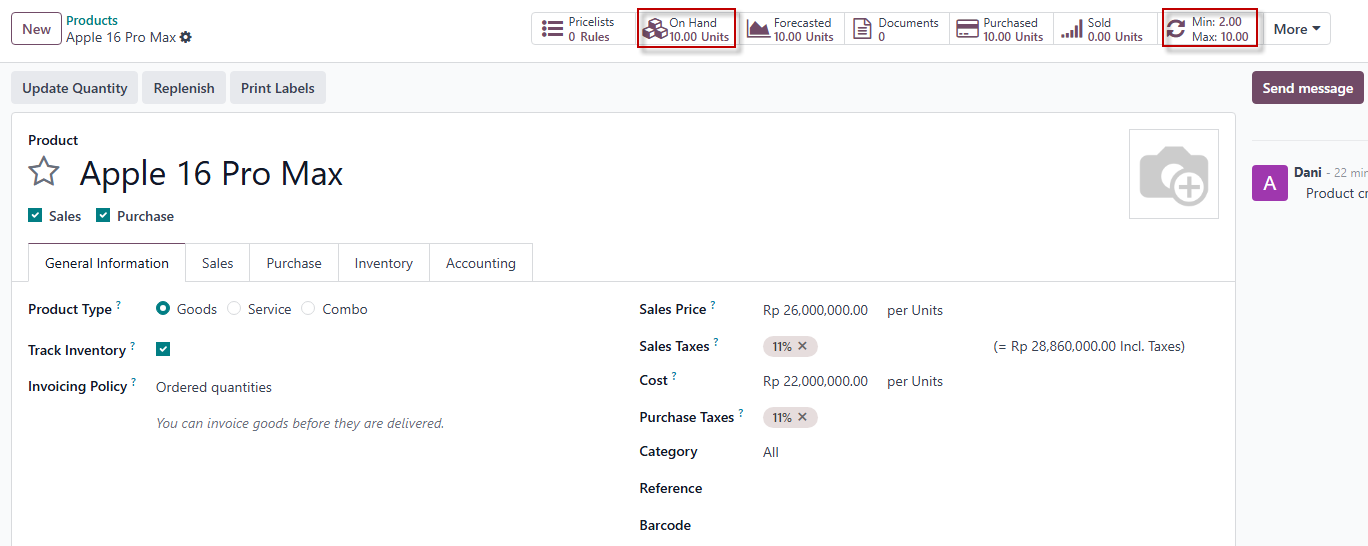This screenshot has width=1368, height=546.
Task: Open the gear settings icon beside Apple 16 Pro Max
Action: pyautogui.click(x=186, y=37)
